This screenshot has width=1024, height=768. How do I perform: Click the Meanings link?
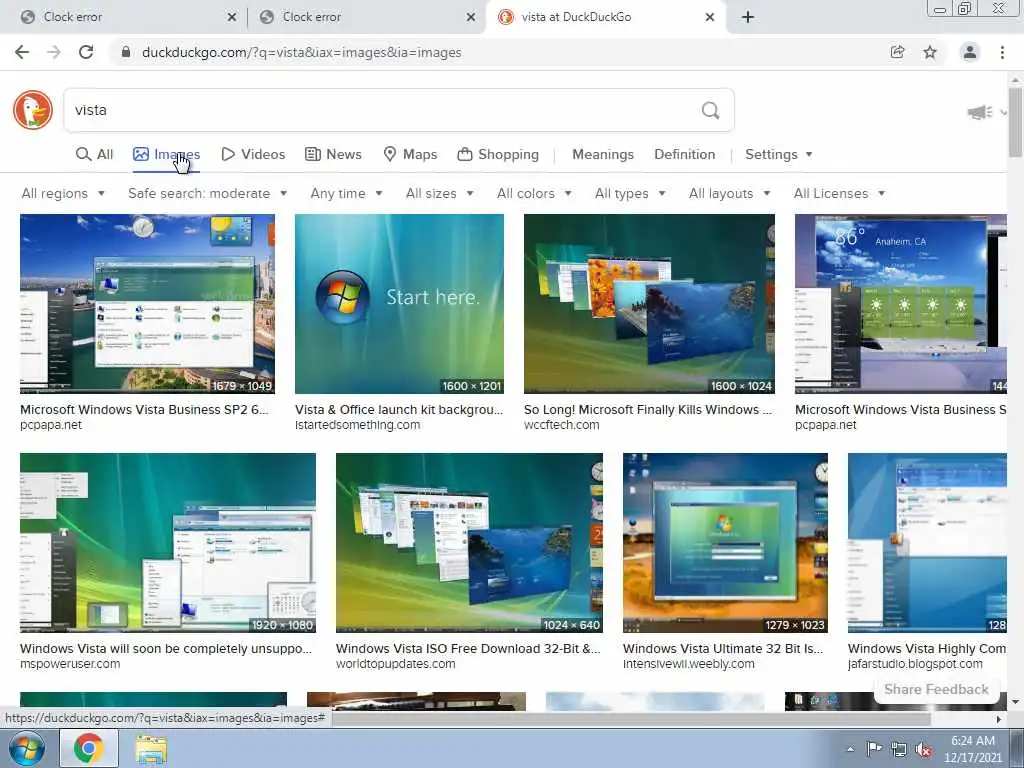[603, 154]
